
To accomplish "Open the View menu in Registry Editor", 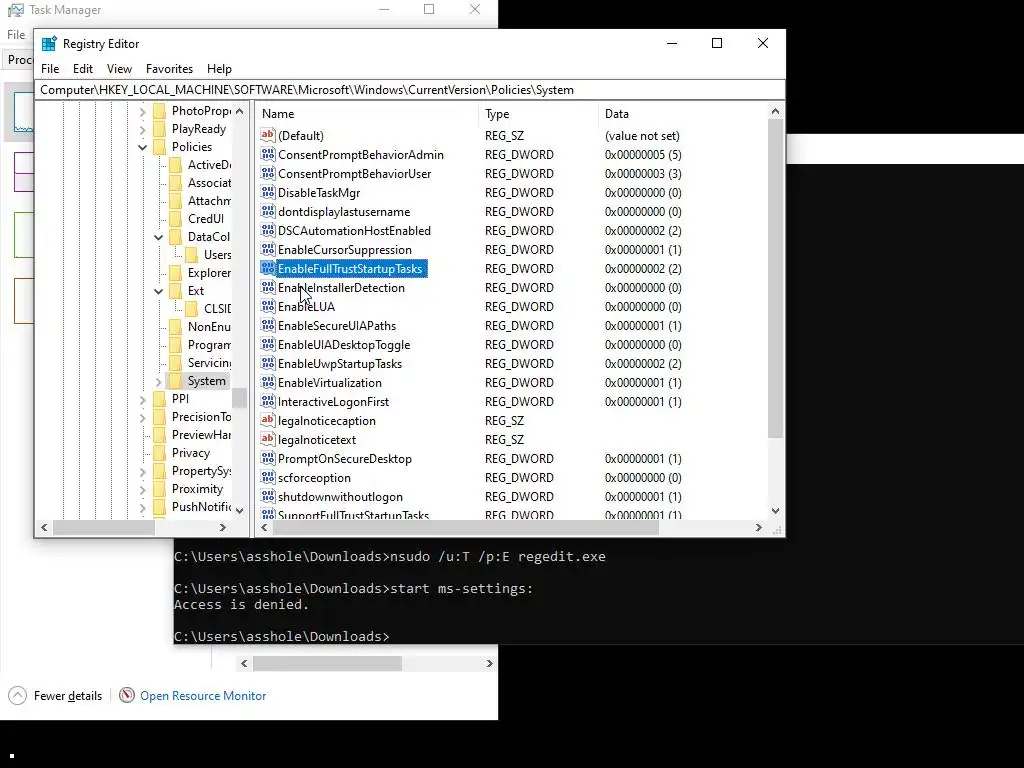I will click(x=120, y=69).
